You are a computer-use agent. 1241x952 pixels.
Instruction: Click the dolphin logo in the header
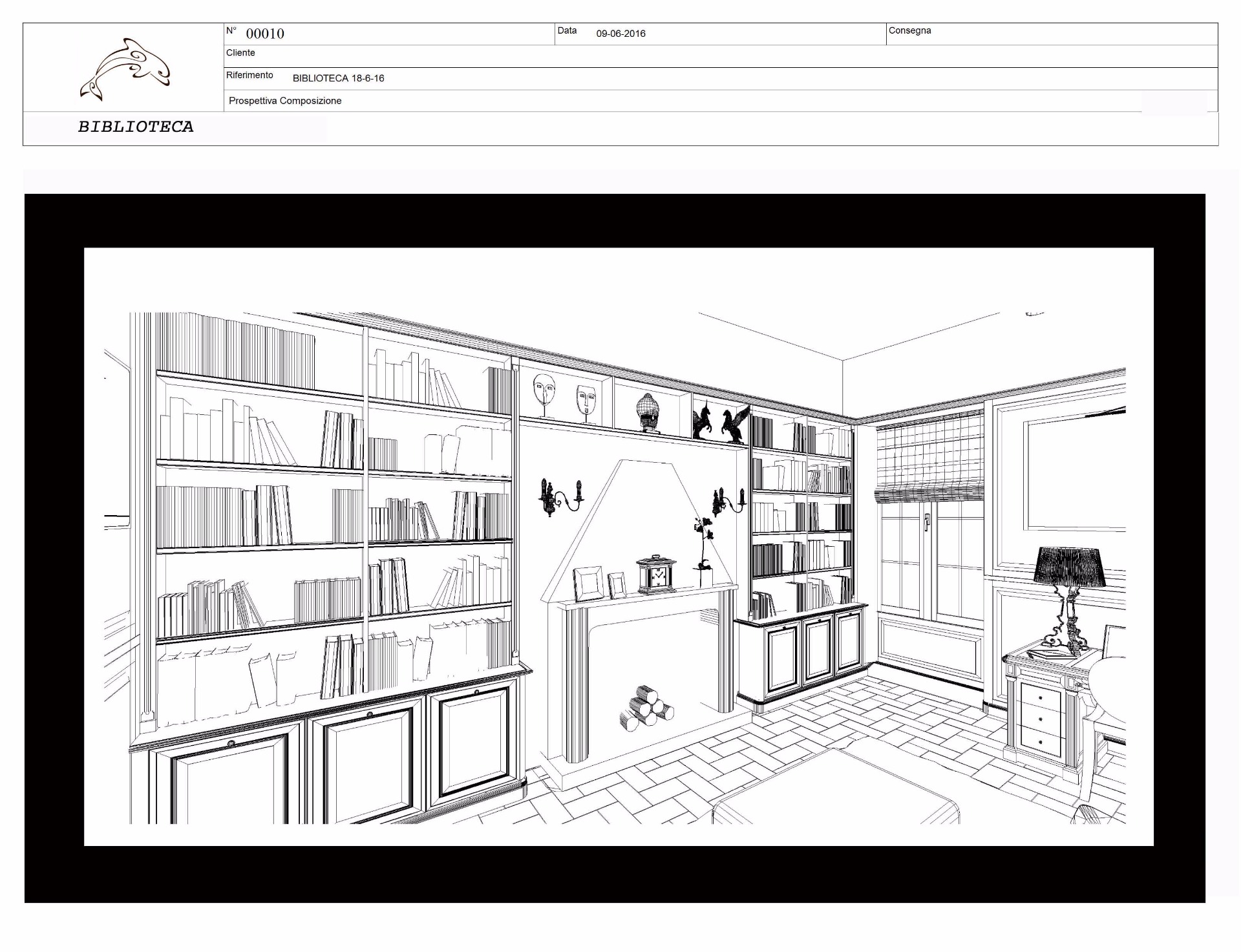coord(125,70)
